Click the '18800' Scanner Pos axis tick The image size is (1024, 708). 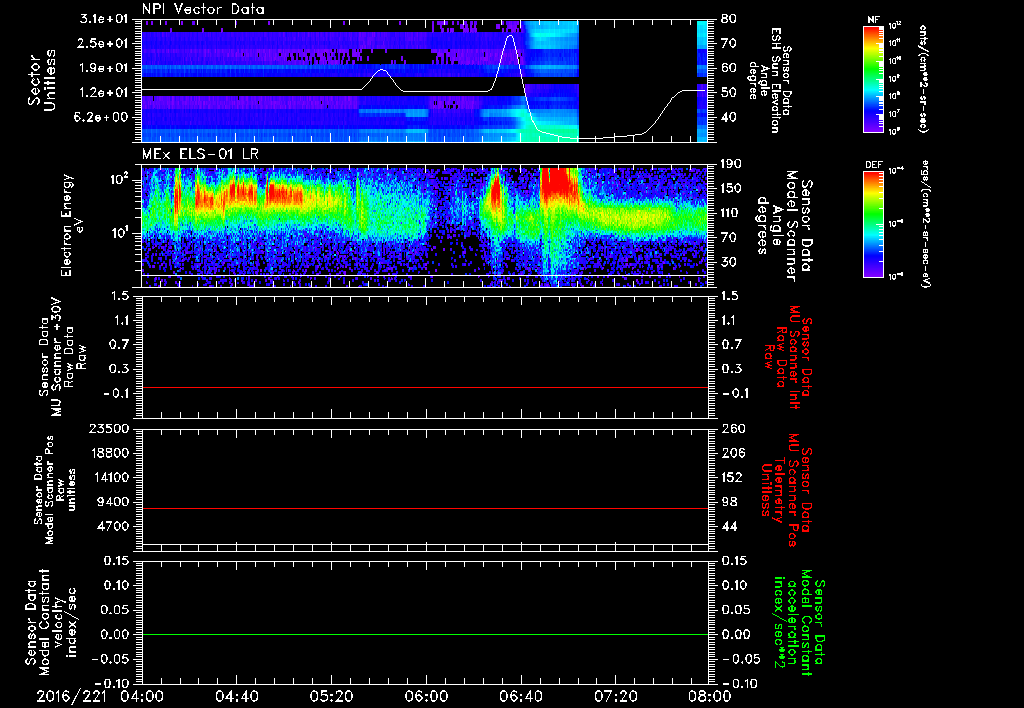click(108, 453)
